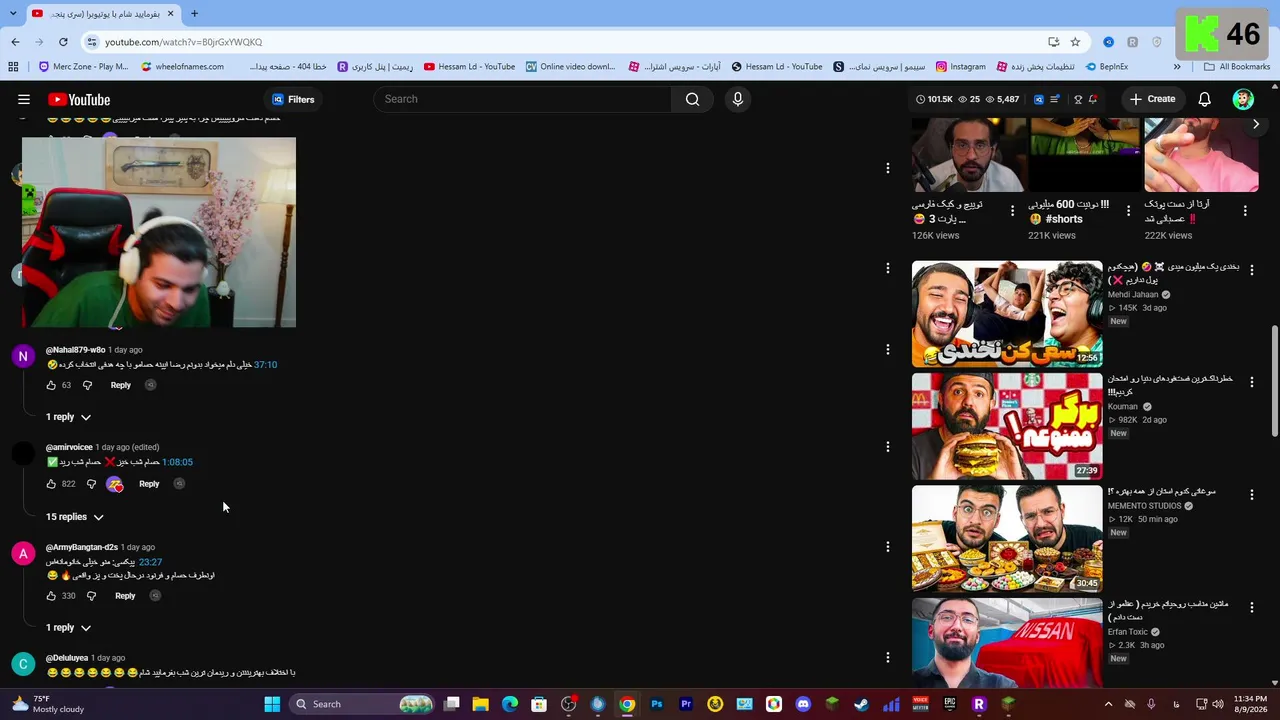This screenshot has height=720, width=1280.
Task: Open the 27:39 Kouman burger video thumbnail
Action: tap(1007, 426)
